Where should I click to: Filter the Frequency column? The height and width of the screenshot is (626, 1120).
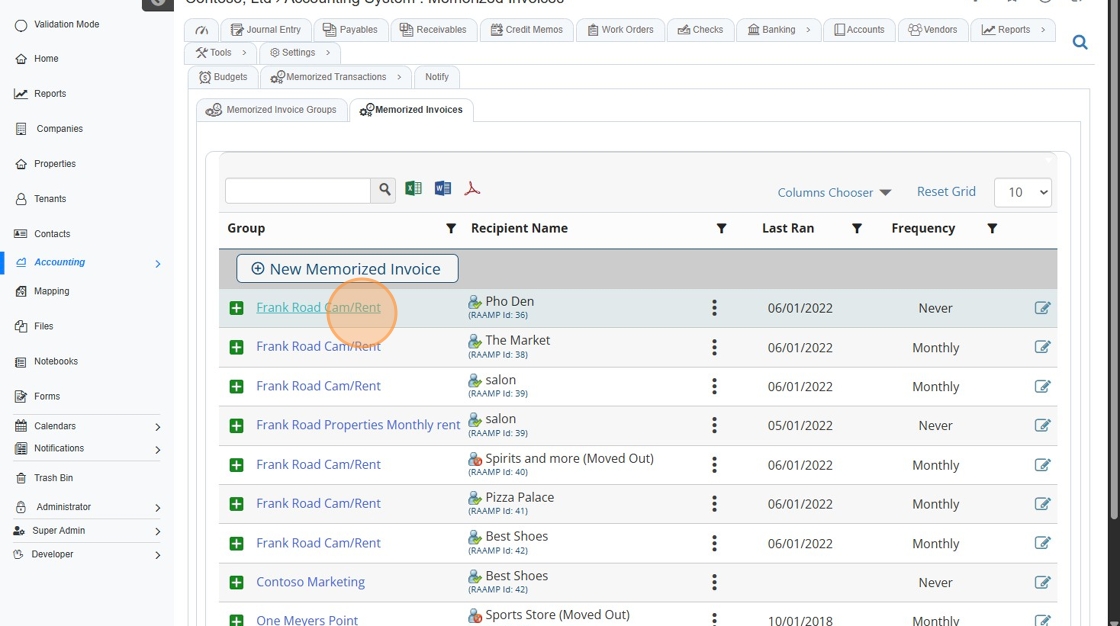tap(992, 229)
